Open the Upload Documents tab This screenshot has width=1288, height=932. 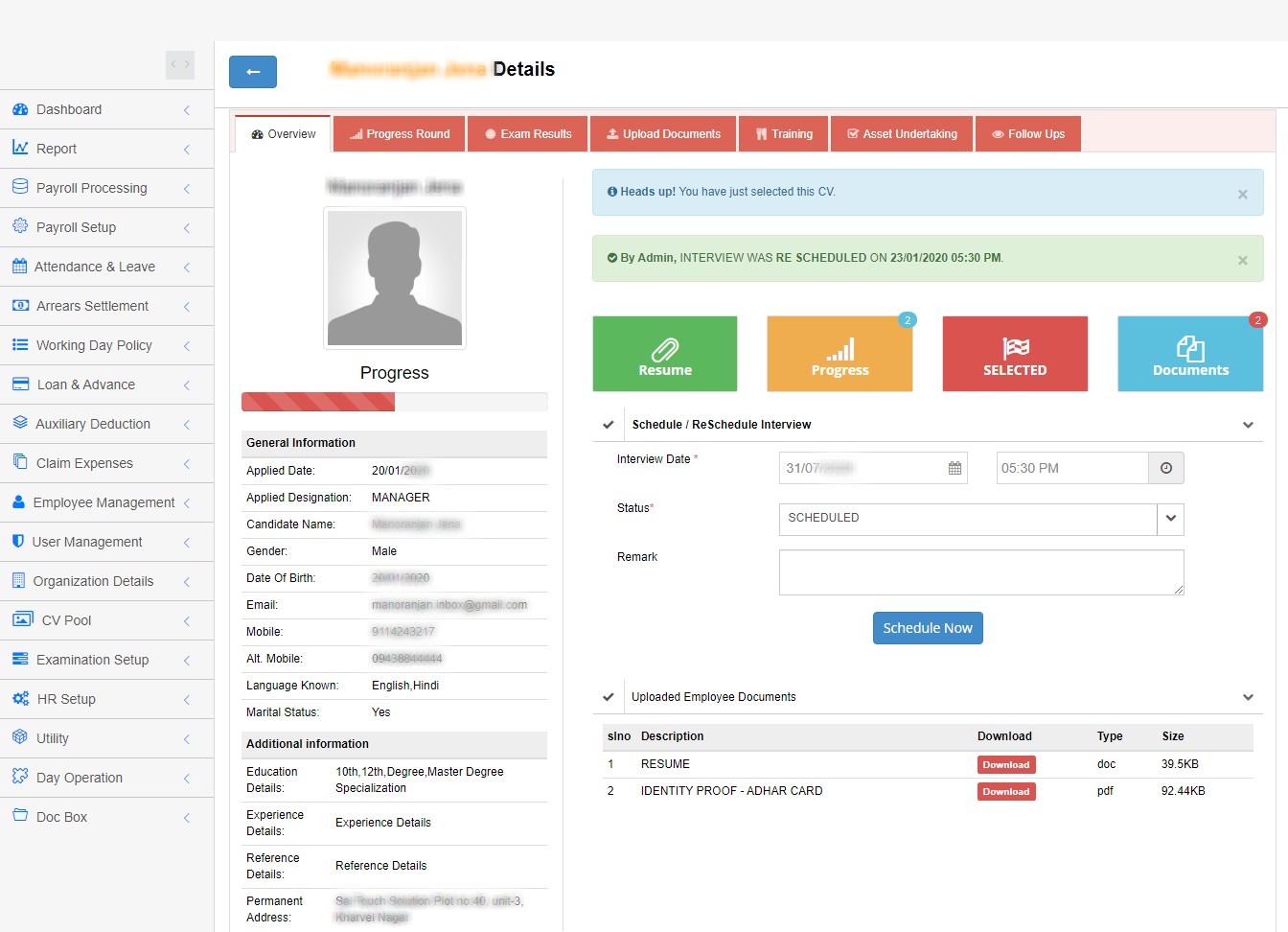(664, 134)
